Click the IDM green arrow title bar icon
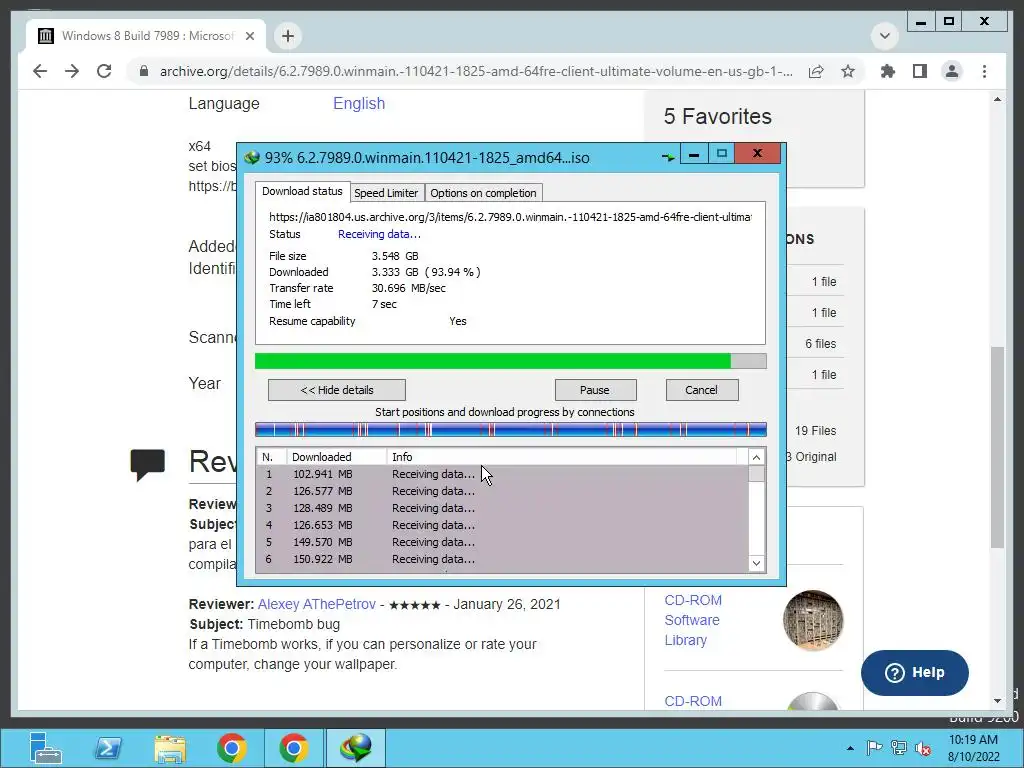 pyautogui.click(x=667, y=157)
